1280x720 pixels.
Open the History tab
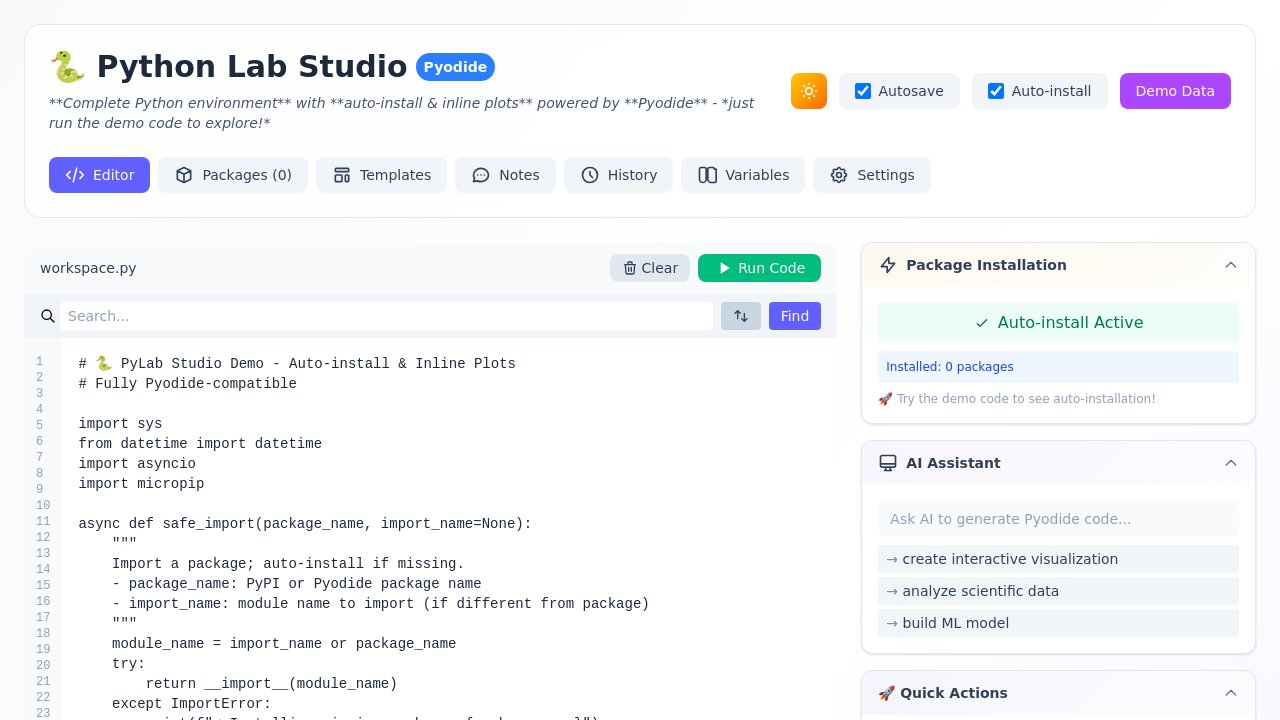[618, 175]
